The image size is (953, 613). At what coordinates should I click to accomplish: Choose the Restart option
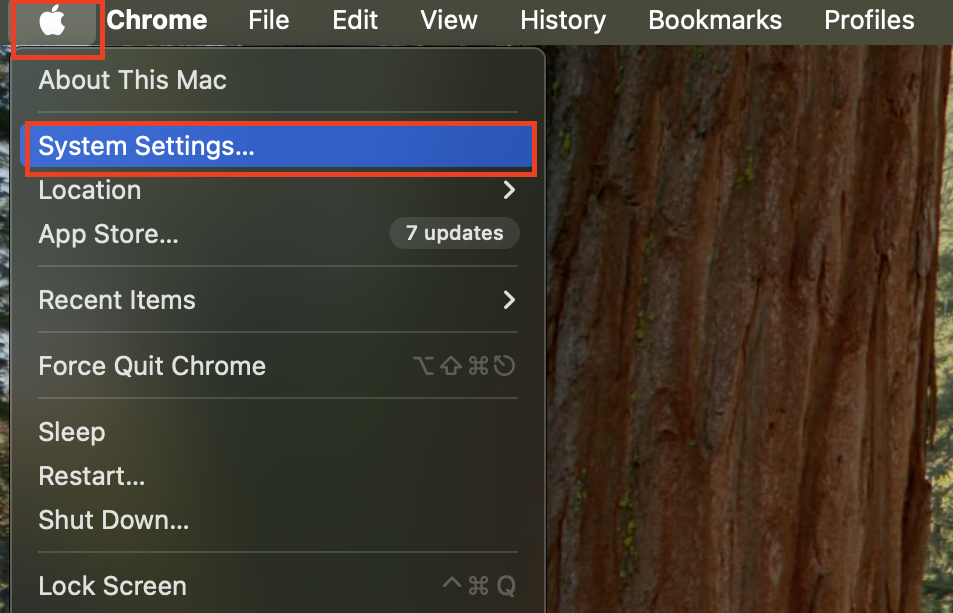tap(92, 476)
